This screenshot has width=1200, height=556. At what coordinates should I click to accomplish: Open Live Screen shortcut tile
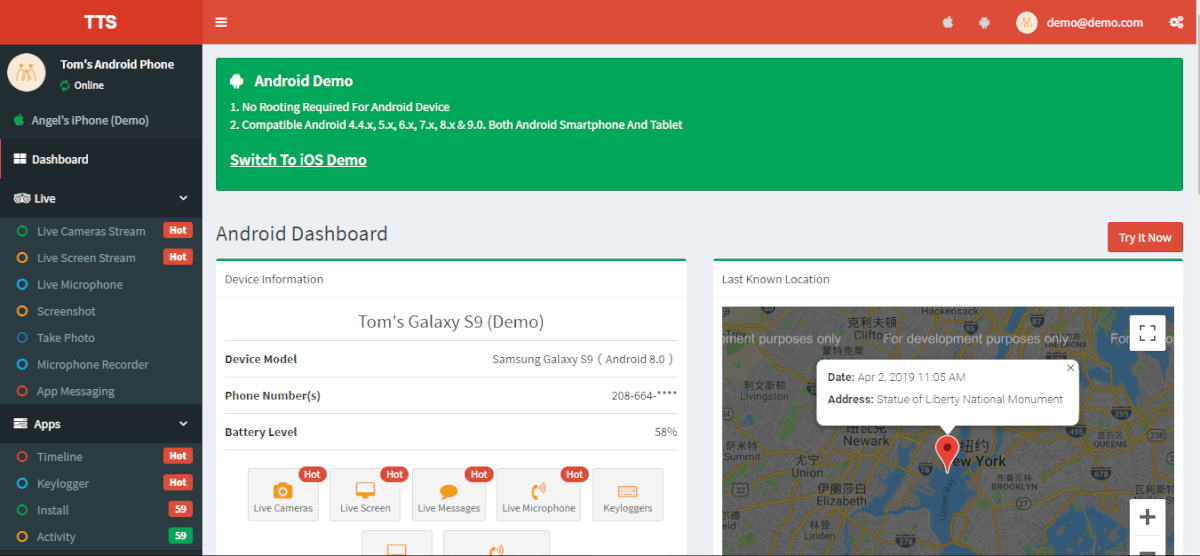(365, 494)
